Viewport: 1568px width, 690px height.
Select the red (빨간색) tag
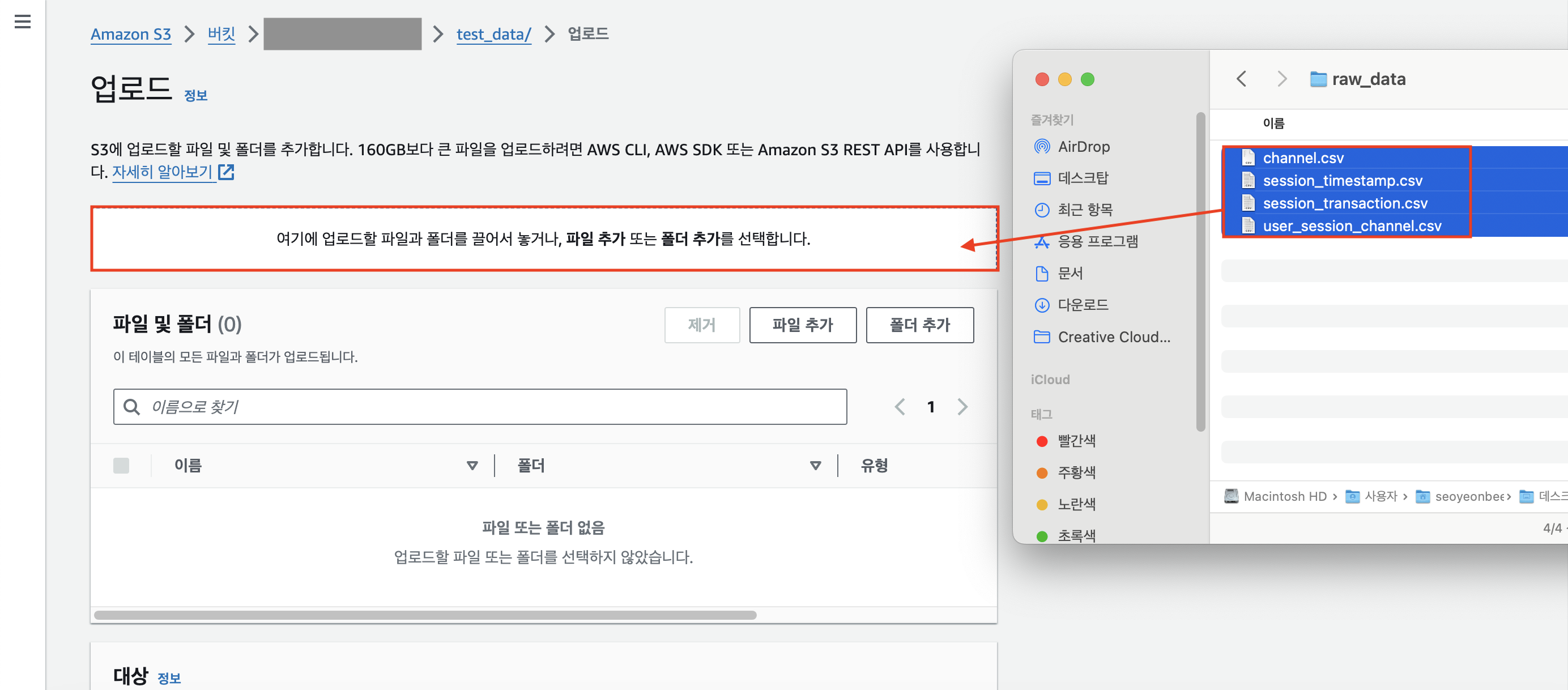coord(1076,441)
